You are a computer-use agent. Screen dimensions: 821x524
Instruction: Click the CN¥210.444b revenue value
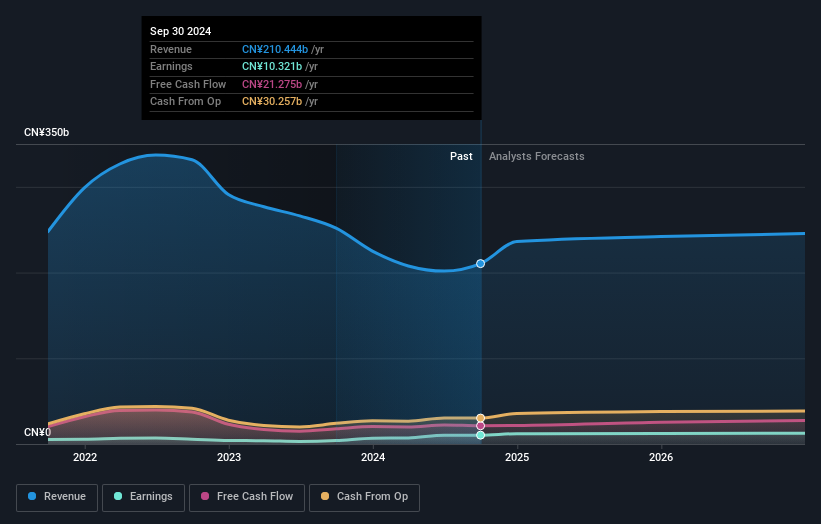coord(275,49)
